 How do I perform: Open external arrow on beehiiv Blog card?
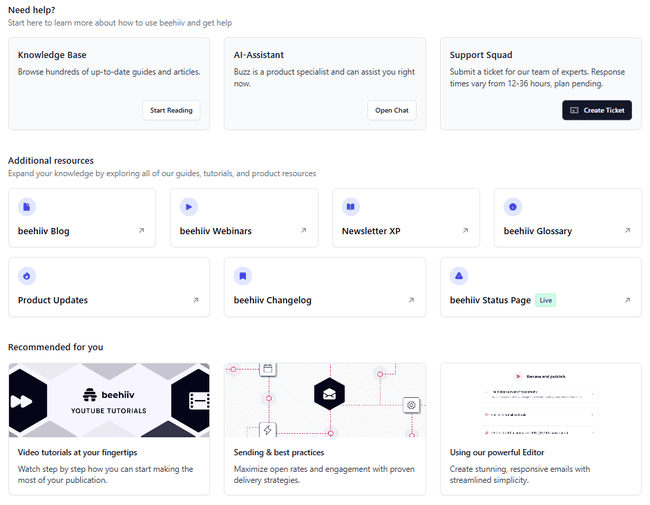coord(141,231)
